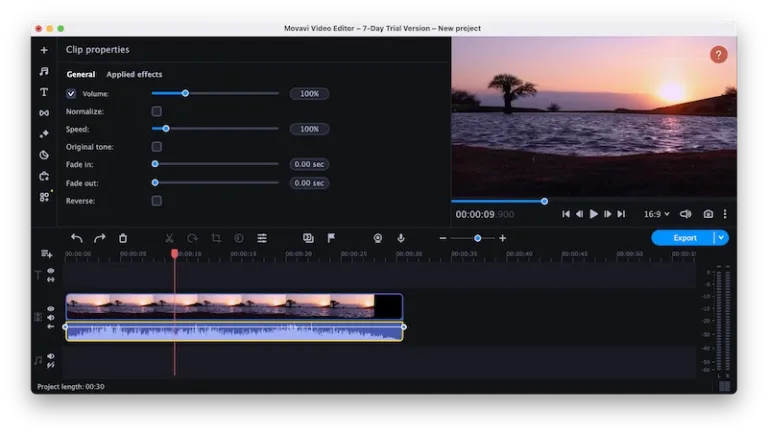The image size is (768, 435).
Task: Toggle the Reverse checkbox
Action: coord(156,201)
